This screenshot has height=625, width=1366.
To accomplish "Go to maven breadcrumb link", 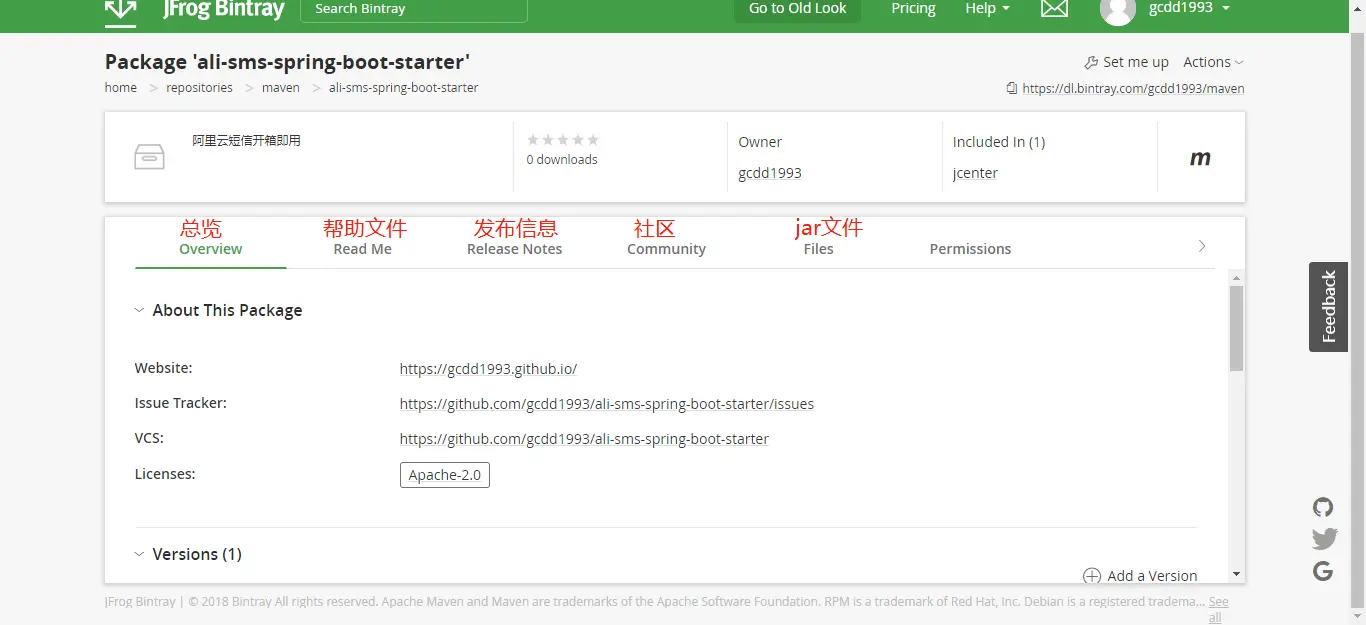I will pos(281,88).
